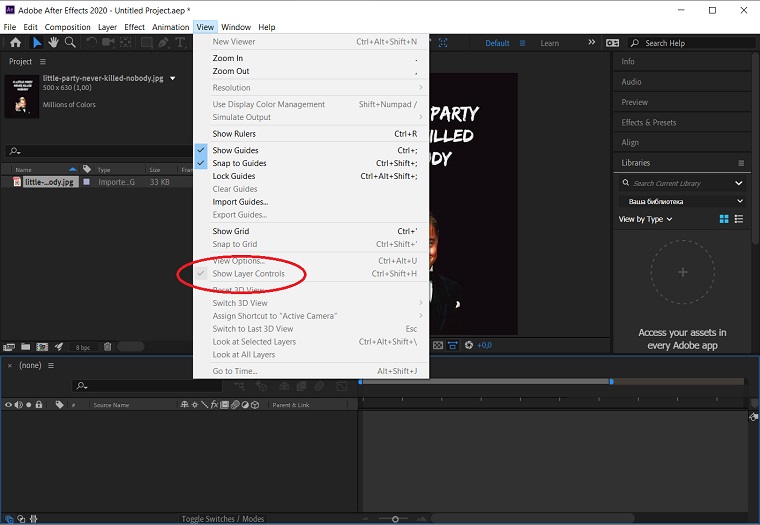The height and width of the screenshot is (525, 760).
Task: Select the Zoom magnifier tool
Action: pos(70,43)
